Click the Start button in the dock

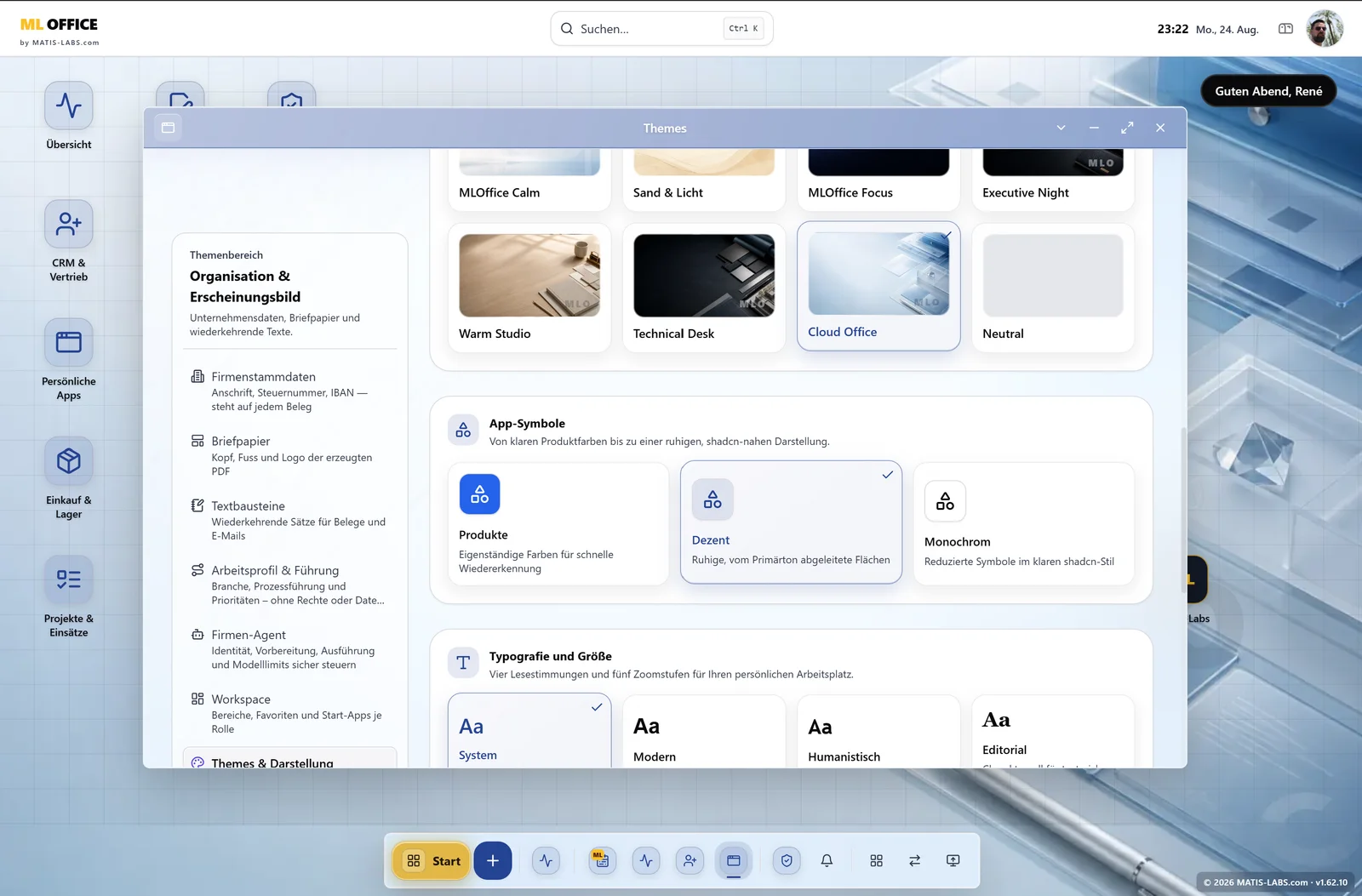(432, 860)
